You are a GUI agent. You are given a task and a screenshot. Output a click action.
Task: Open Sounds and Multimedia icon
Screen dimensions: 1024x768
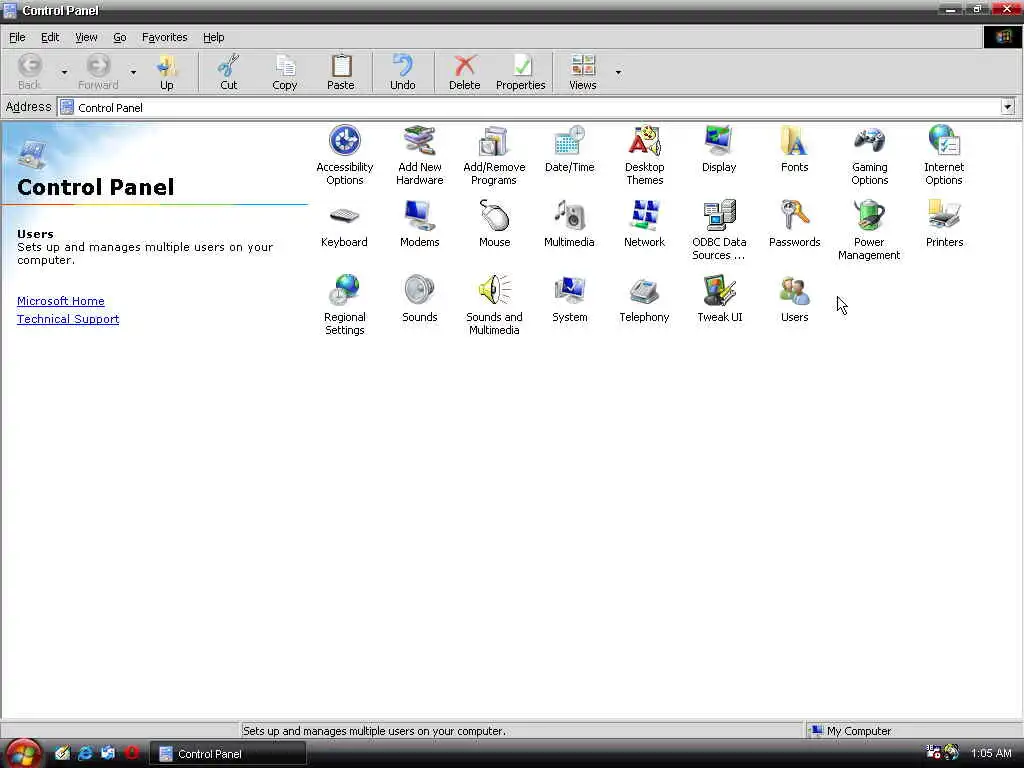pos(494,305)
